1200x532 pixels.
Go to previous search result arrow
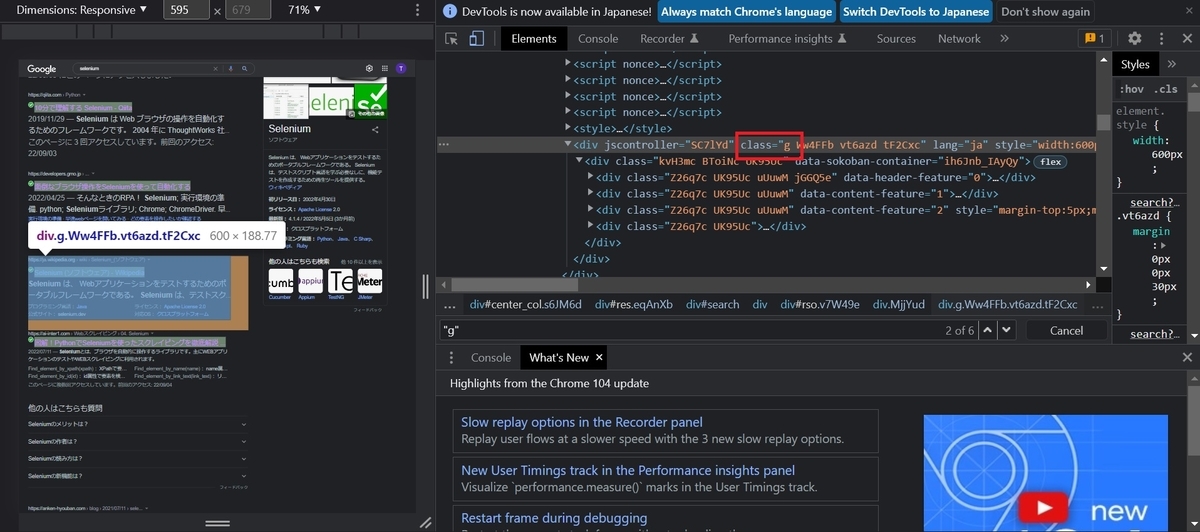(x=988, y=330)
